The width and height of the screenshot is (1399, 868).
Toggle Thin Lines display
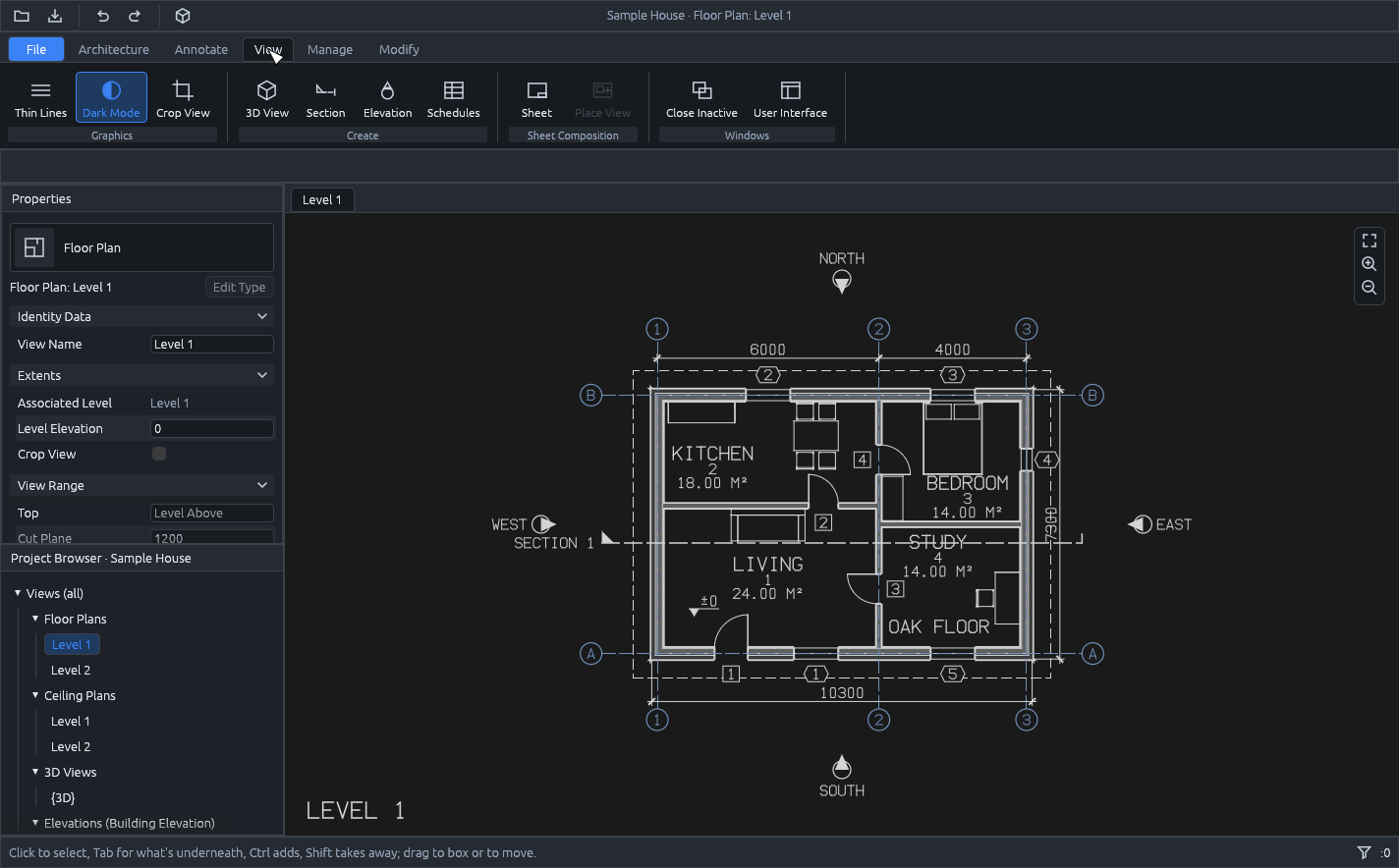[40, 98]
